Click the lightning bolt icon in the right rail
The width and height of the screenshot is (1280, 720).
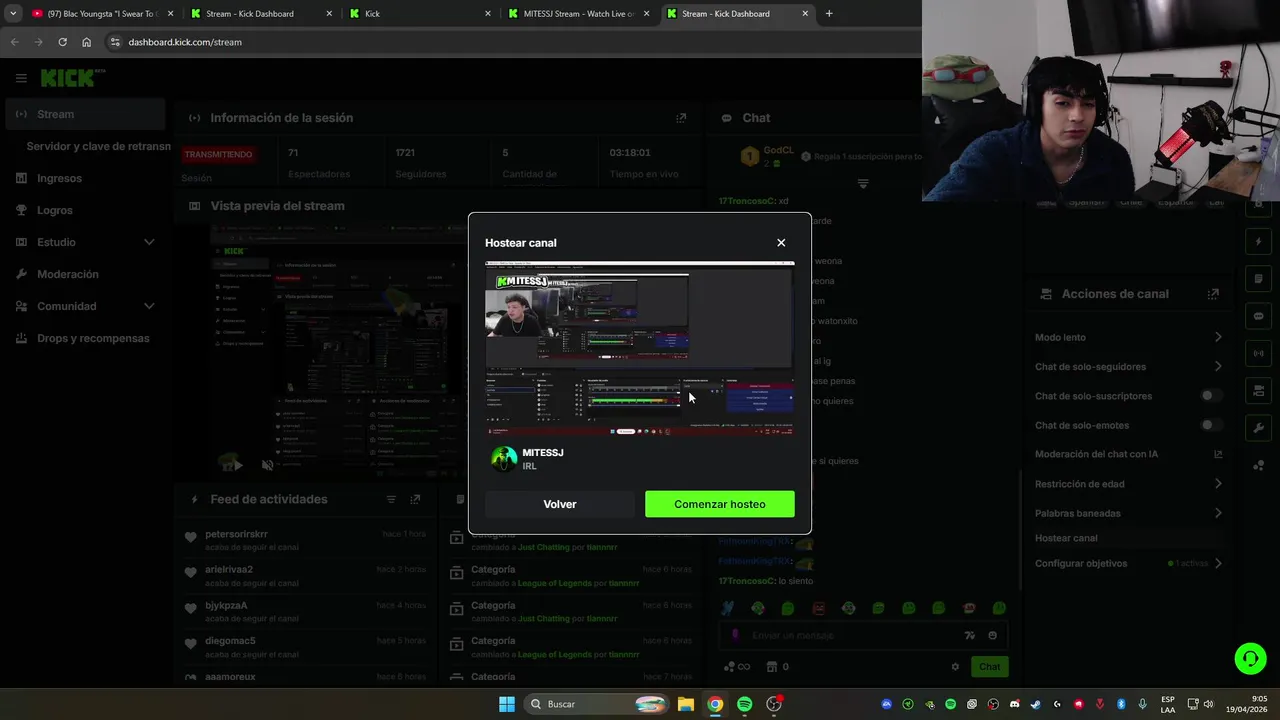point(1259,242)
